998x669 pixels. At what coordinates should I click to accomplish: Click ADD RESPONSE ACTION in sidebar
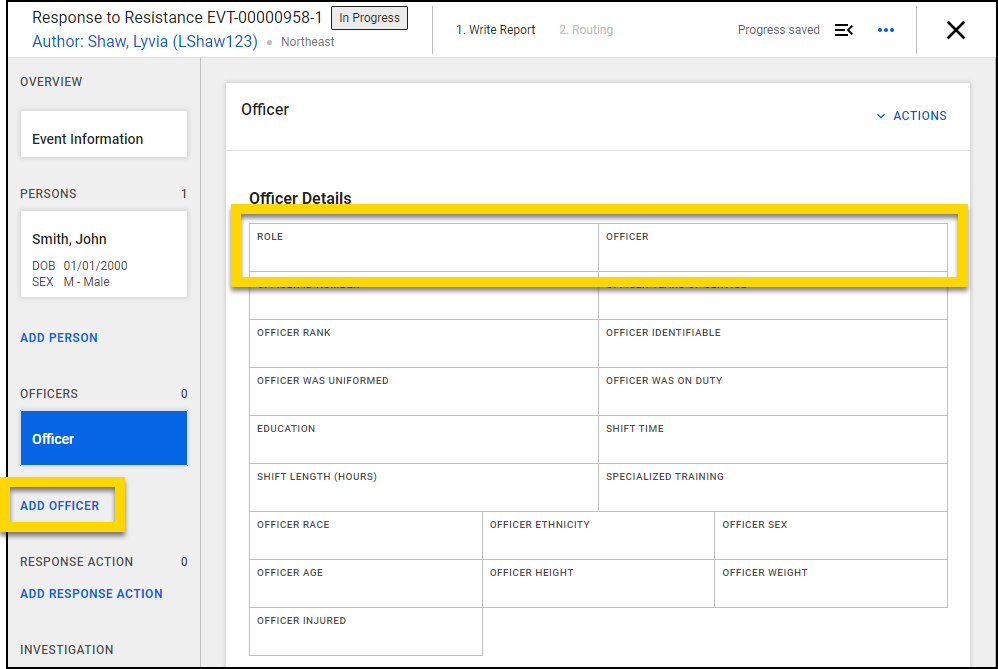pos(91,593)
